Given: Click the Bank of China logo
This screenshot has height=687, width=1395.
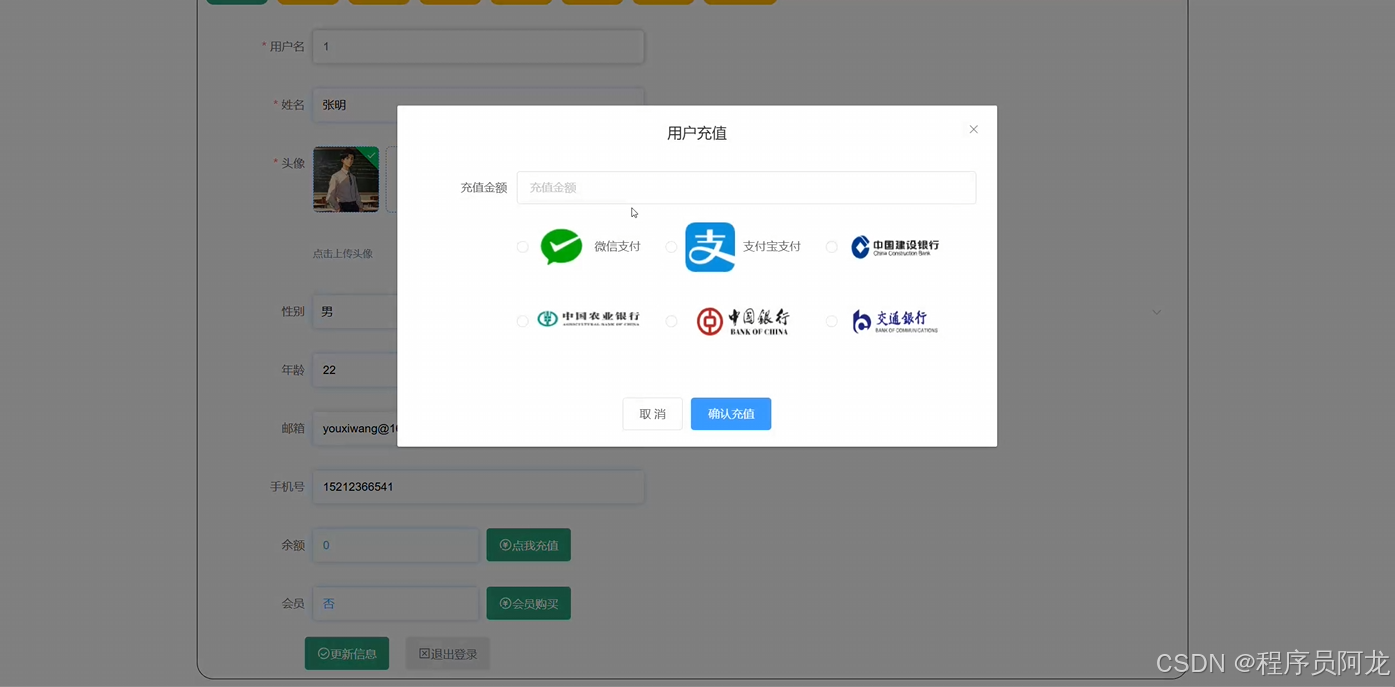Looking at the screenshot, I should tap(743, 321).
